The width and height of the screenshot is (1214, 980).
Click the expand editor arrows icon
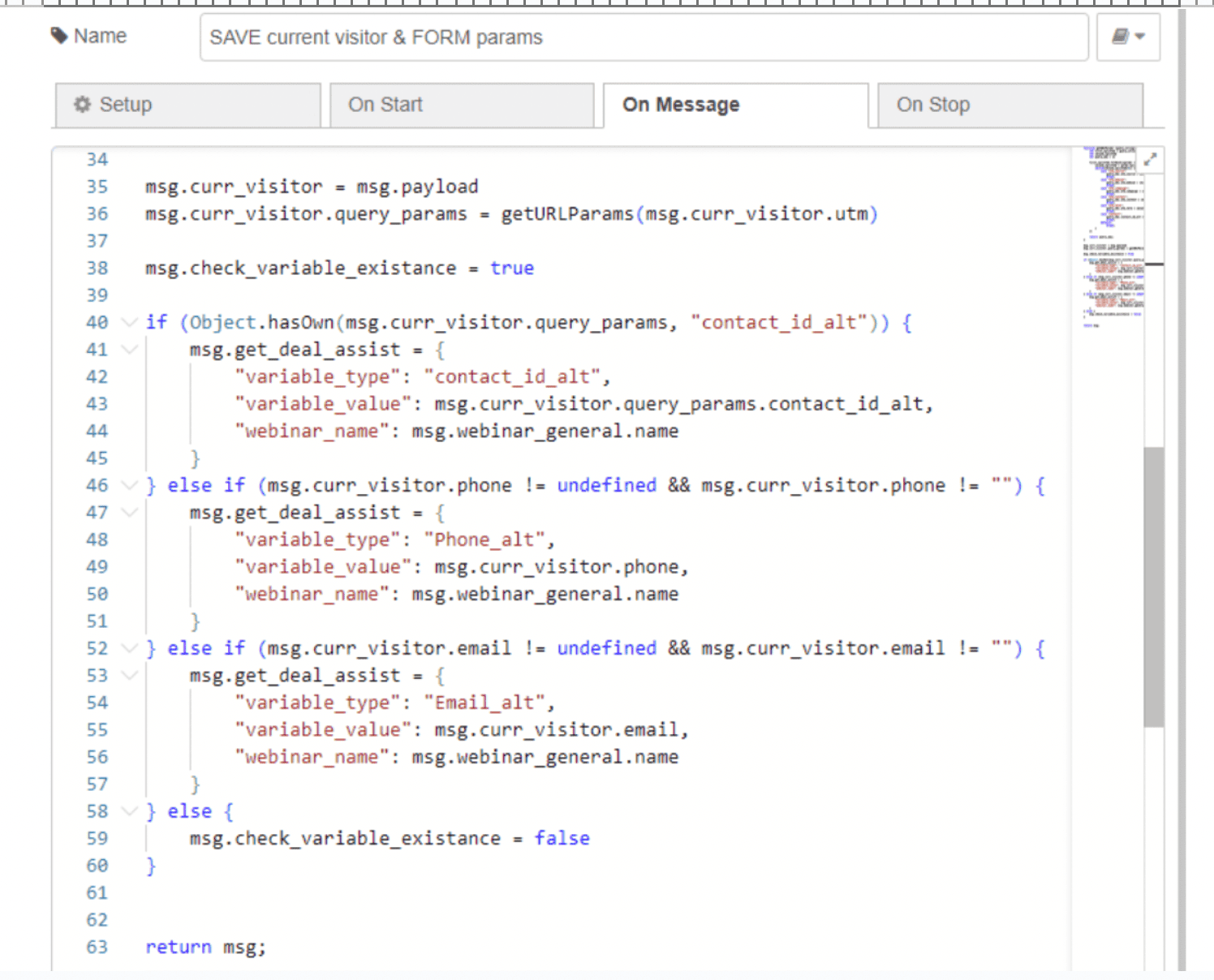[x=1150, y=160]
